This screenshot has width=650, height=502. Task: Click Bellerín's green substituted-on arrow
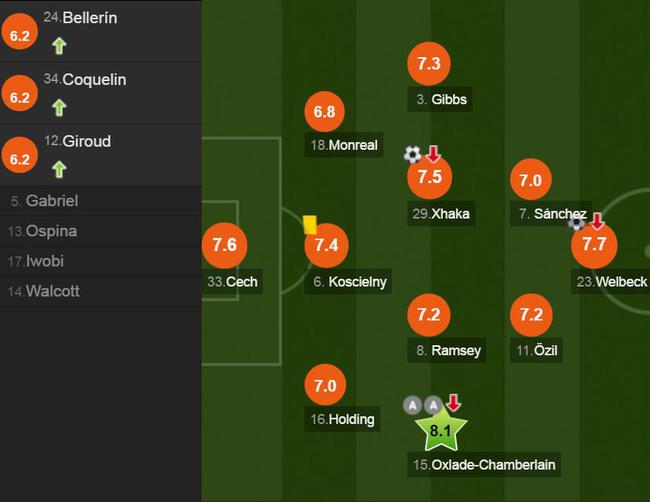click(59, 46)
